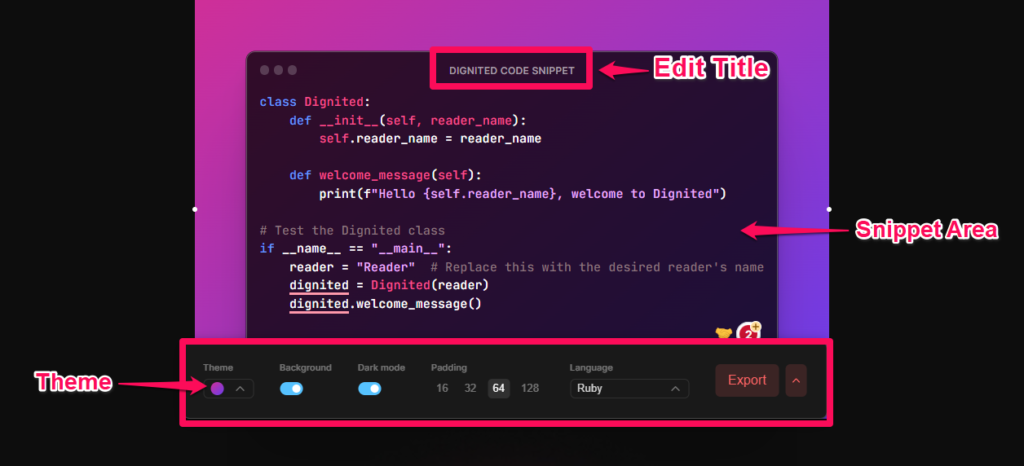Edit the DIGNITED CODE SNIPPET title field
The width and height of the screenshot is (1024, 466).
pyautogui.click(x=511, y=70)
